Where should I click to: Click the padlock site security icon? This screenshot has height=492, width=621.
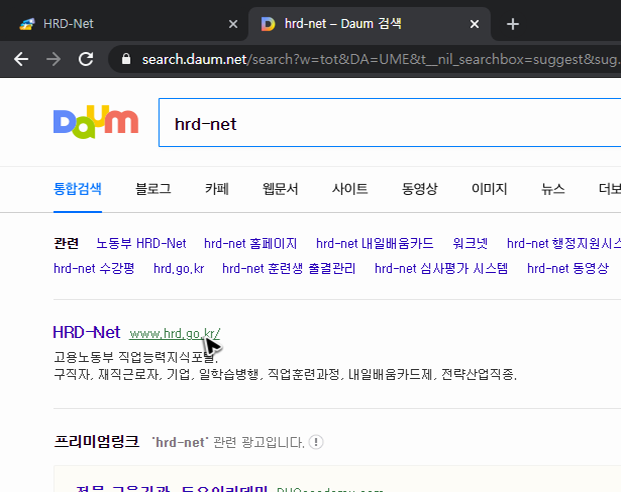[126, 59]
